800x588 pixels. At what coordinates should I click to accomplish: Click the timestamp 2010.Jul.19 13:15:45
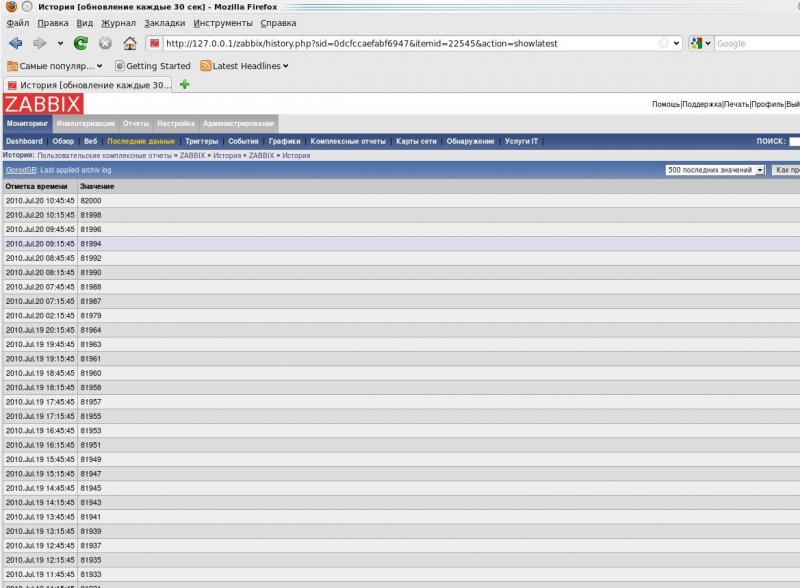(x=40, y=531)
